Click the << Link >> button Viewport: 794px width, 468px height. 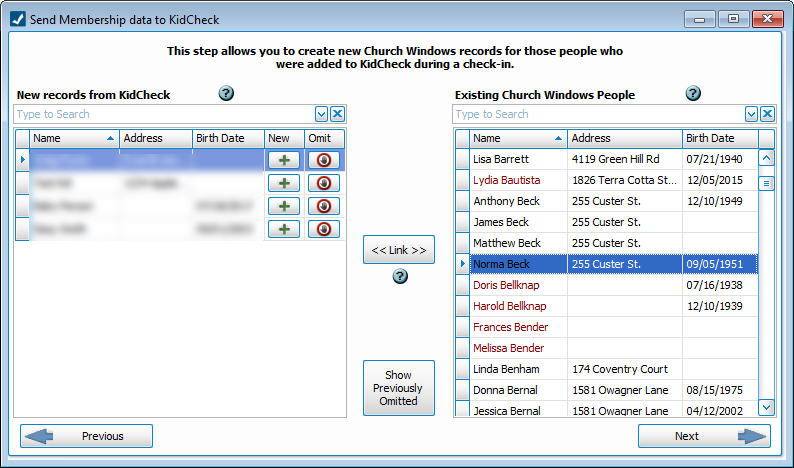click(x=399, y=250)
